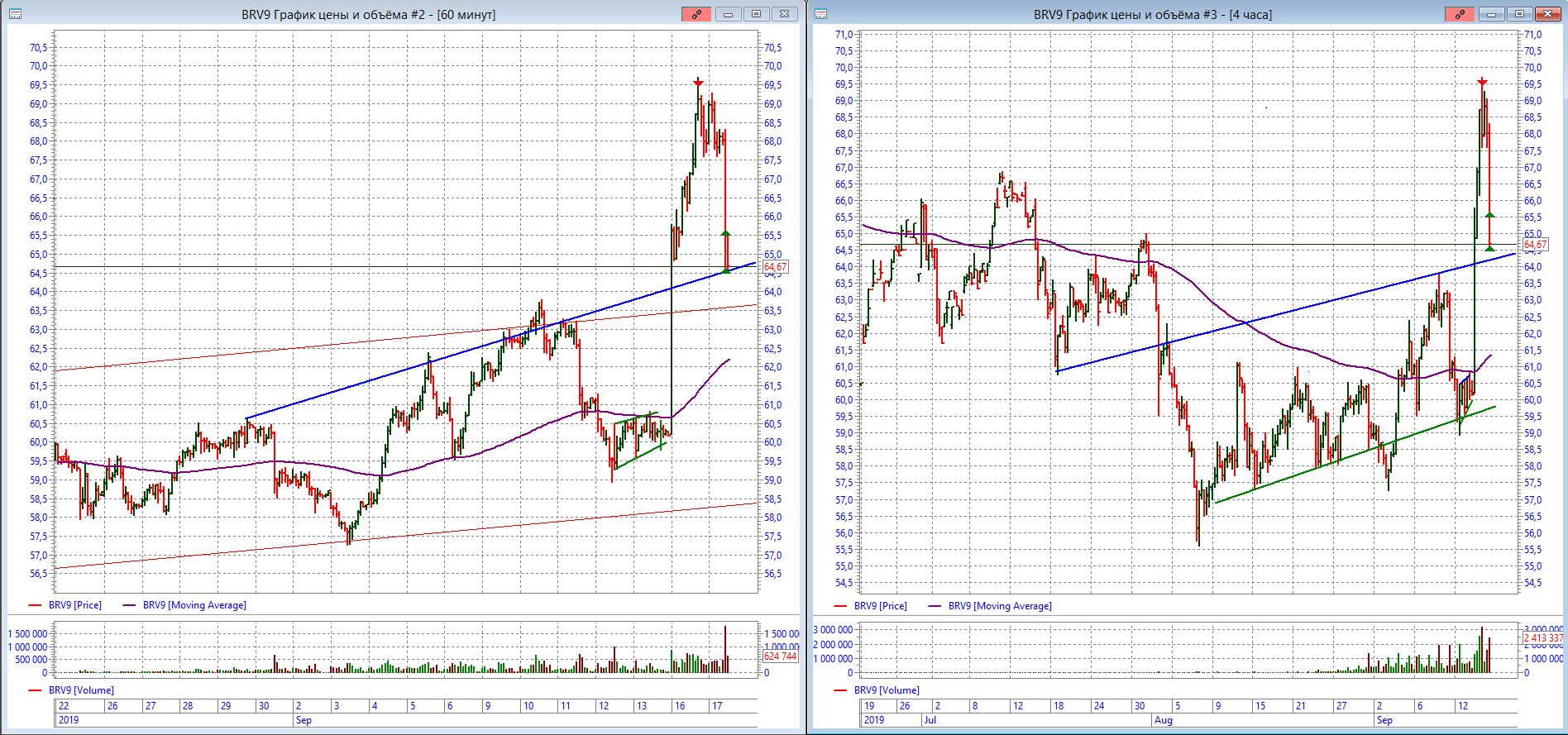
Task: Maximize the 60-minute chart window
Action: pyautogui.click(x=756, y=14)
